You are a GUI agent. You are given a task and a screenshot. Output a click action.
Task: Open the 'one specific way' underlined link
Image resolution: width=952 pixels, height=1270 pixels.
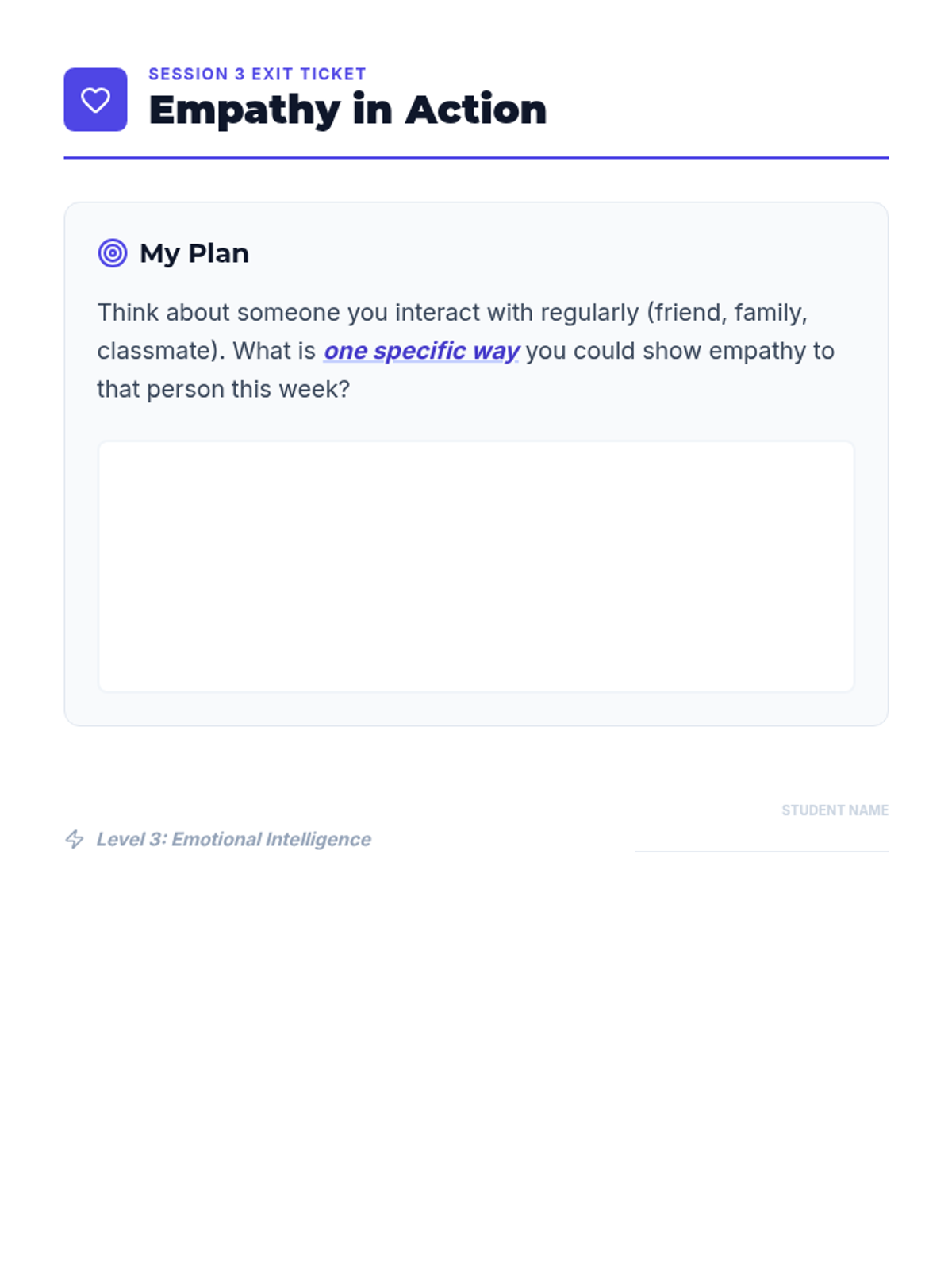[421, 351]
